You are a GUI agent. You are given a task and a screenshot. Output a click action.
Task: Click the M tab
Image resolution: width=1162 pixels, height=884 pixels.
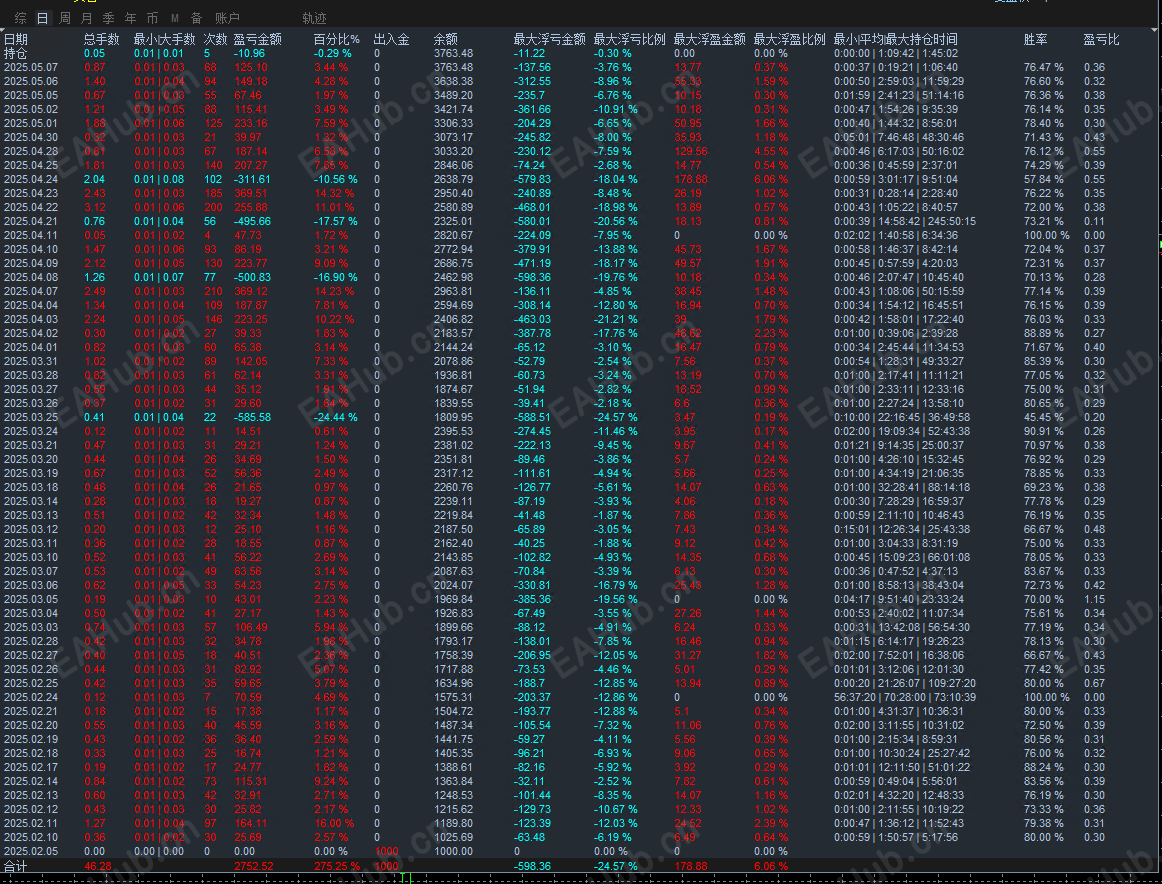[x=175, y=18]
